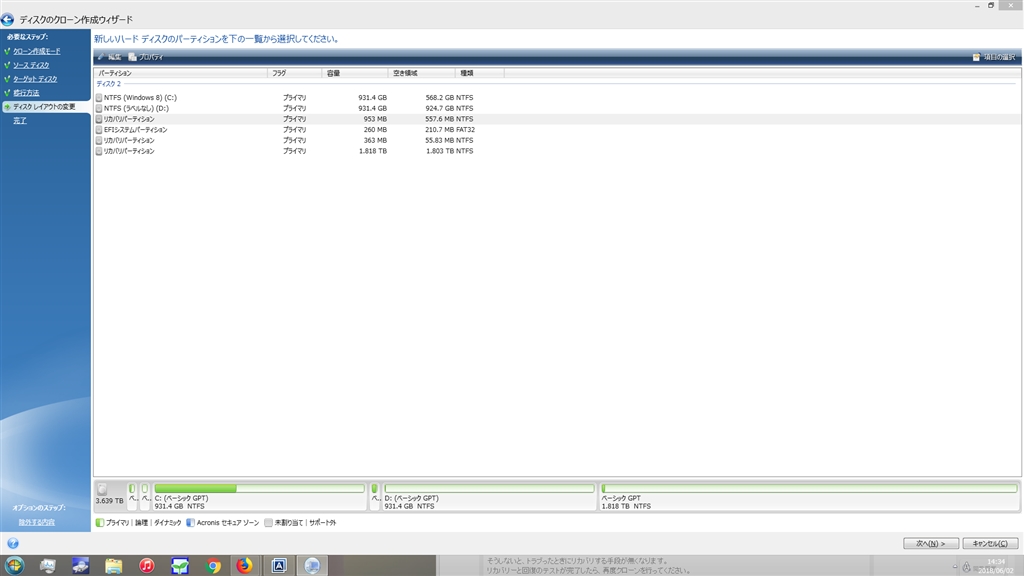Open Properties (プロパティ) in the toolbar
Image resolution: width=1024 pixels, height=576 pixels.
[146, 57]
